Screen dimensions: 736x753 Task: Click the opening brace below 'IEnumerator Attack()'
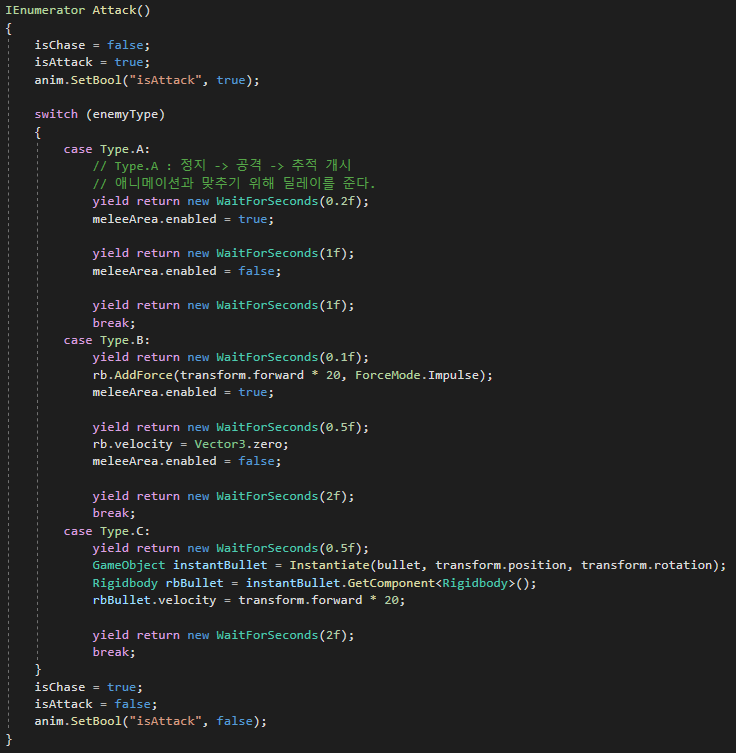point(9,28)
